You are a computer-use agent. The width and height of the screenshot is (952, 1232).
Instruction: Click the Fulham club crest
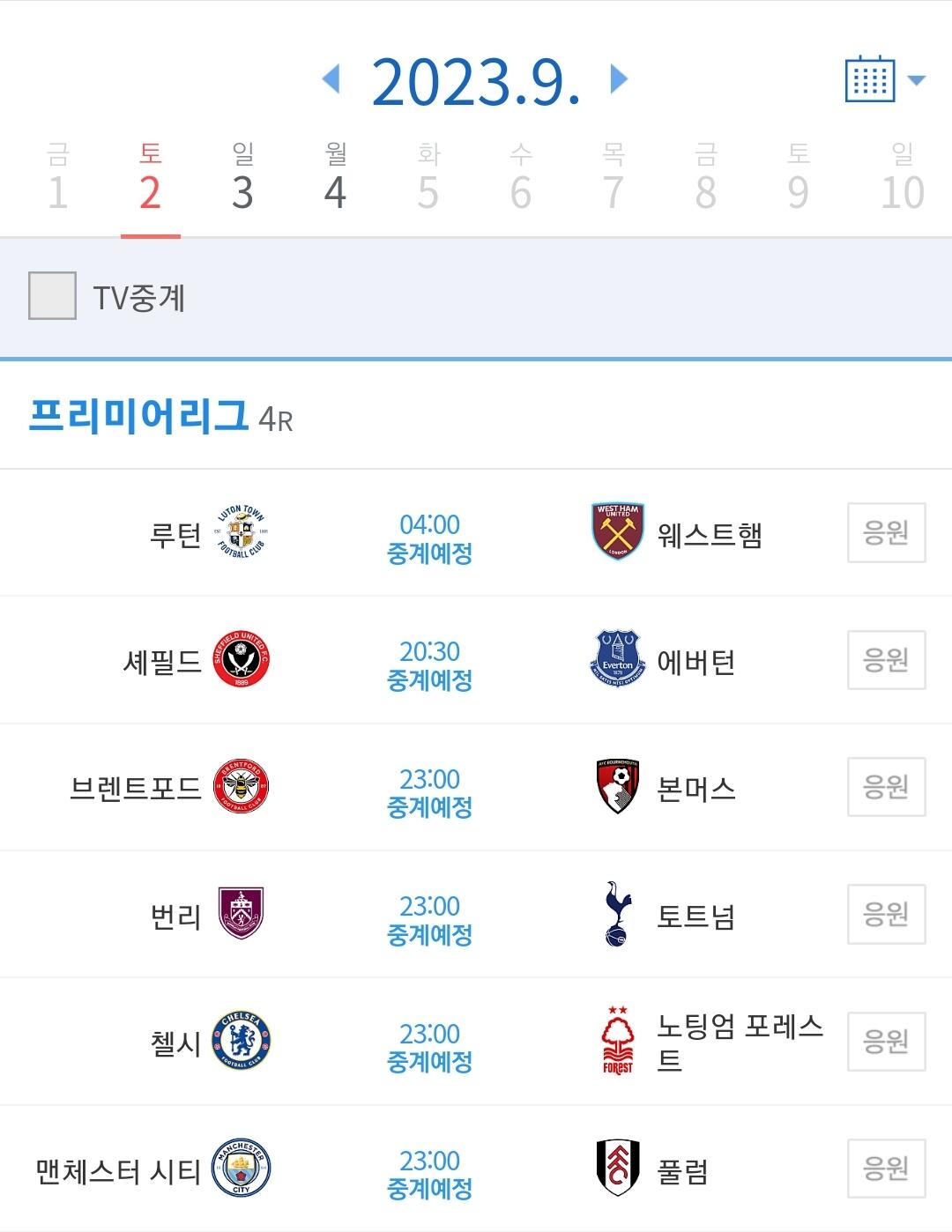[617, 1169]
